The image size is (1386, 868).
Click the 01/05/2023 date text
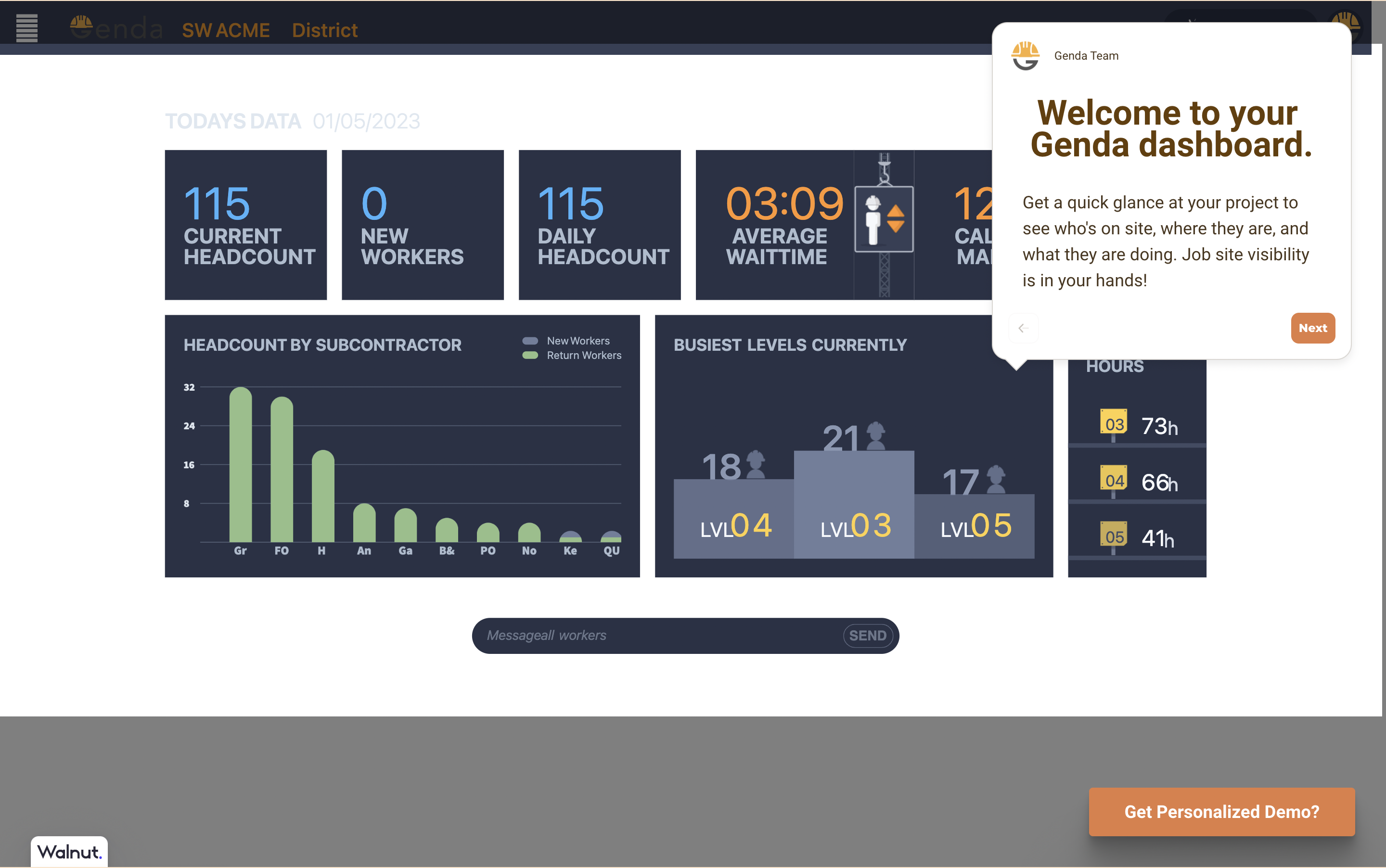tap(366, 121)
